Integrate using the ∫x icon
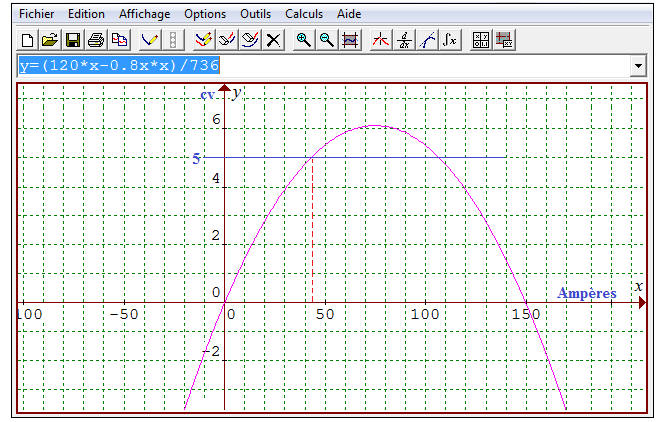The image size is (665, 422). (x=450, y=40)
